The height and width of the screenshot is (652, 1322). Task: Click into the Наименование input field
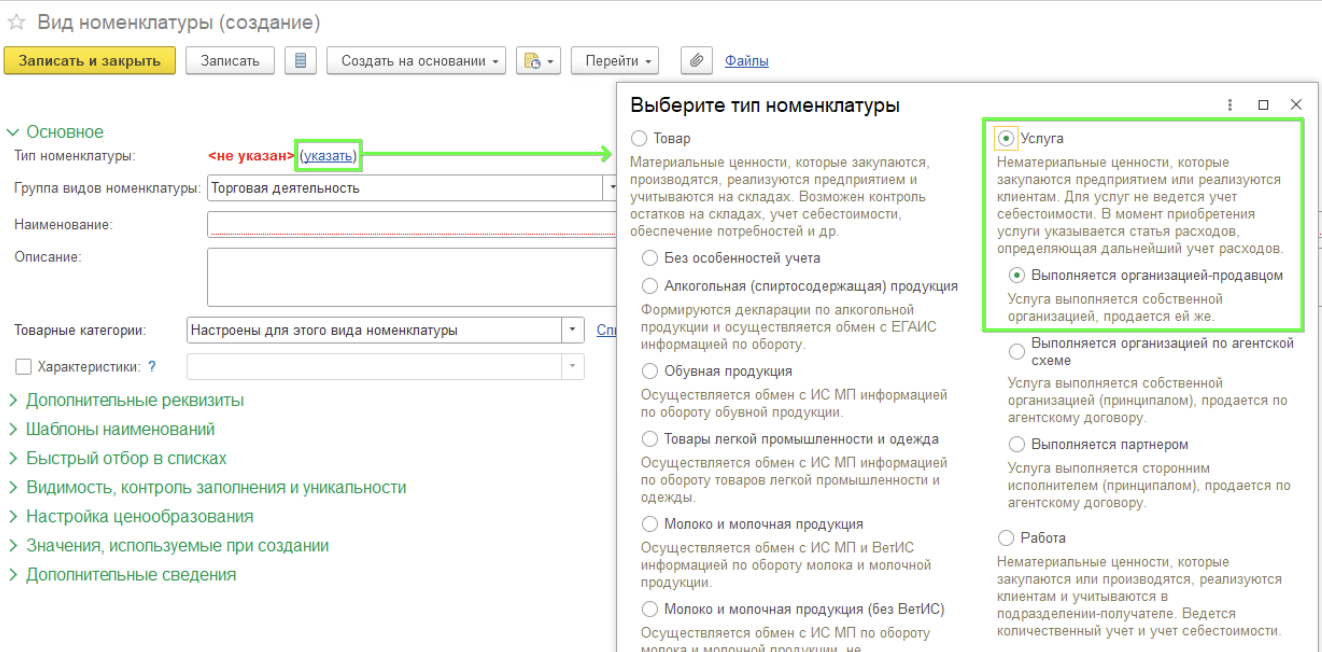tap(410, 225)
